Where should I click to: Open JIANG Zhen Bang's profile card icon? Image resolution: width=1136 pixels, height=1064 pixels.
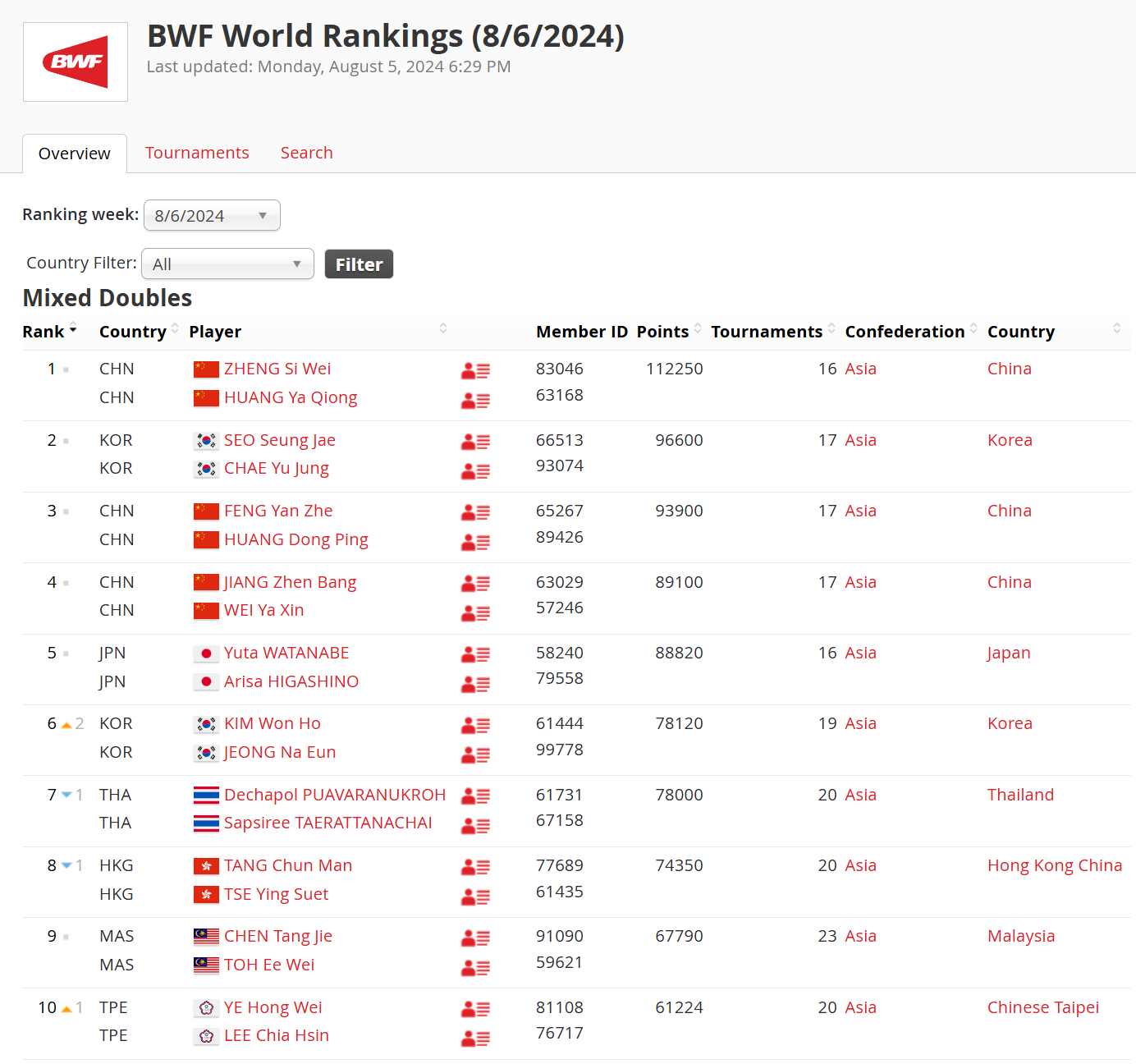pos(475,584)
